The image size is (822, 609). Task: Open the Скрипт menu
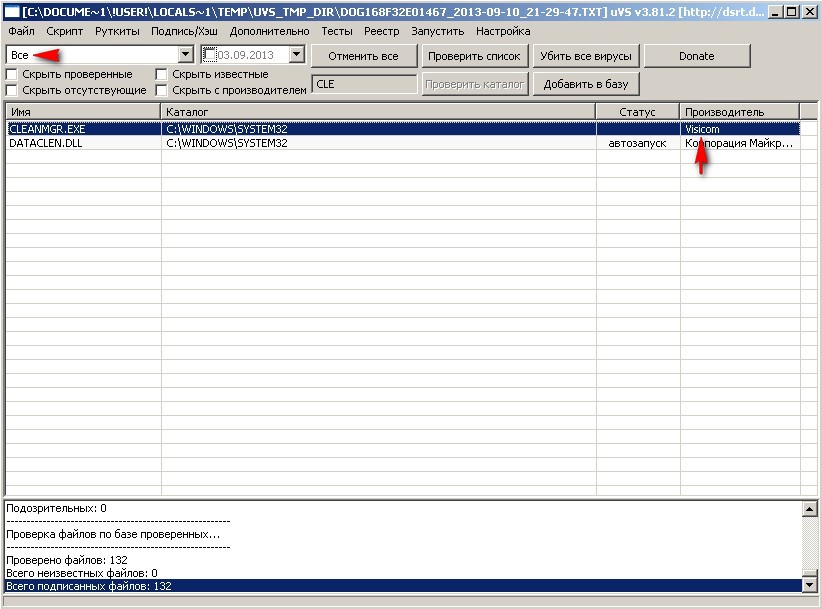click(64, 31)
